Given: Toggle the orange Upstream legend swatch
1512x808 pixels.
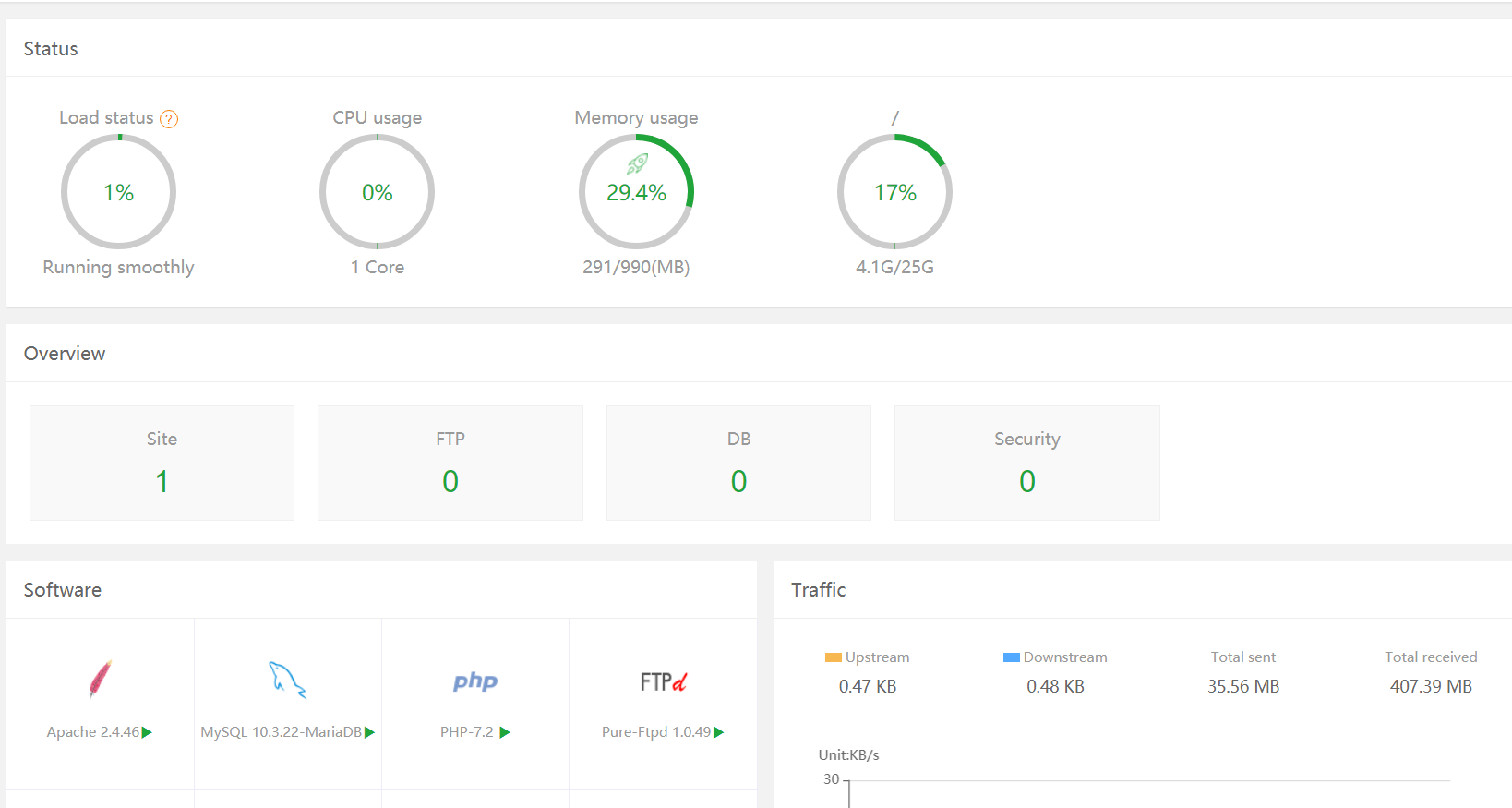Looking at the screenshot, I should coord(833,657).
